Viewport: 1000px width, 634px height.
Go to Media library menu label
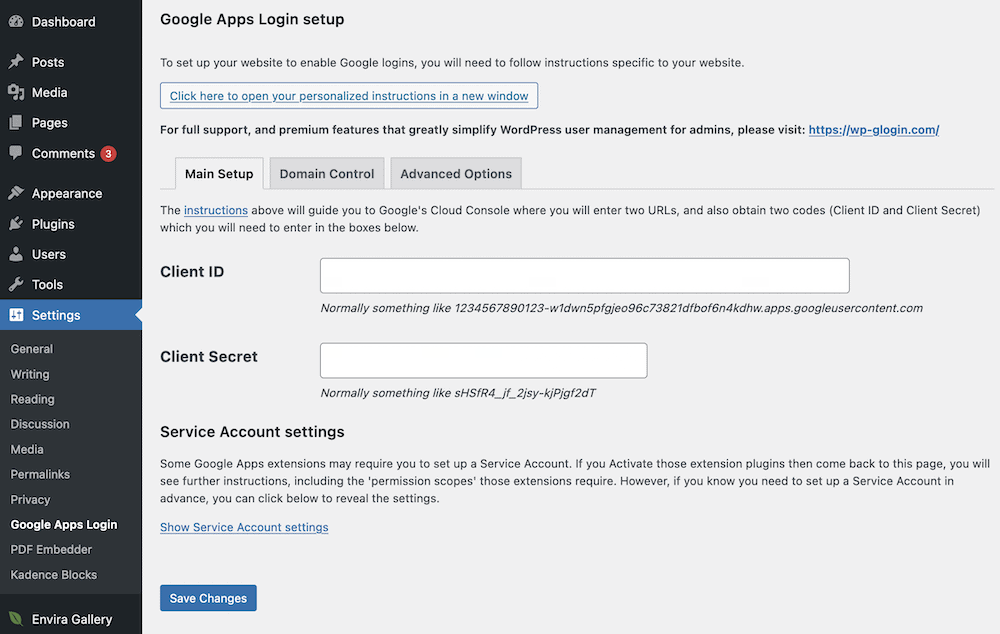(x=49, y=92)
